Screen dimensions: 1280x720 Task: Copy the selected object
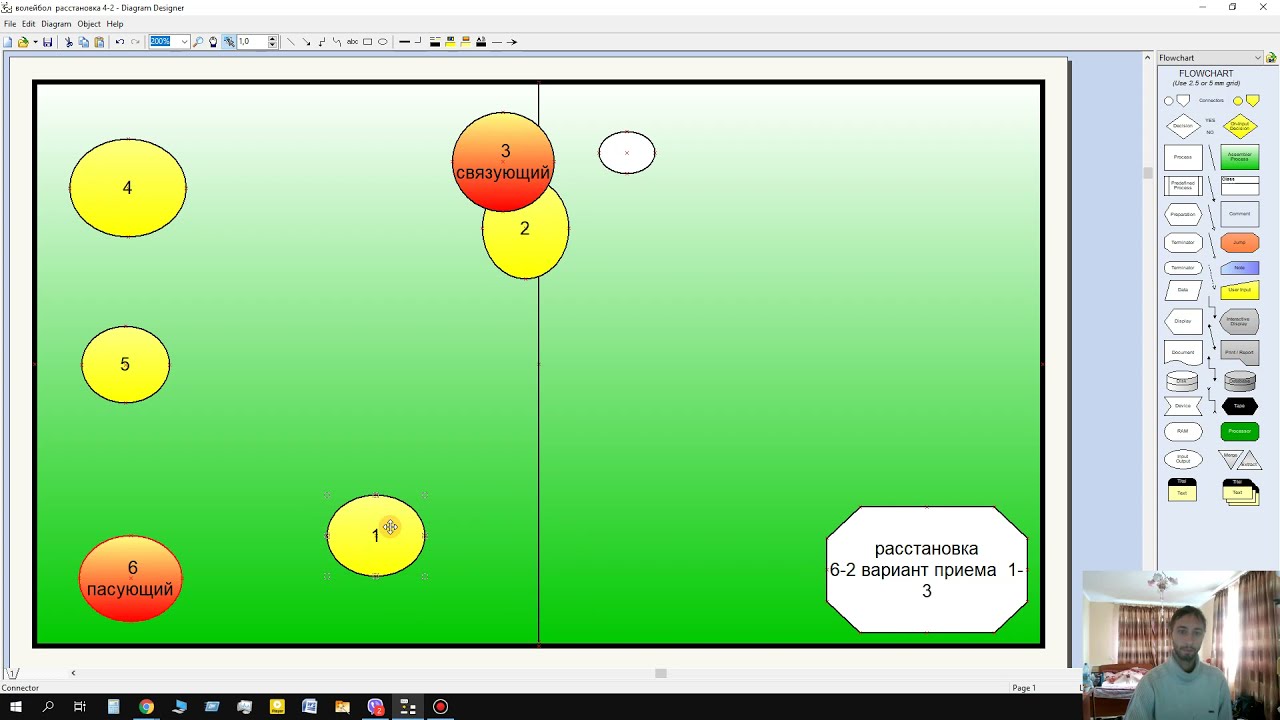click(84, 42)
